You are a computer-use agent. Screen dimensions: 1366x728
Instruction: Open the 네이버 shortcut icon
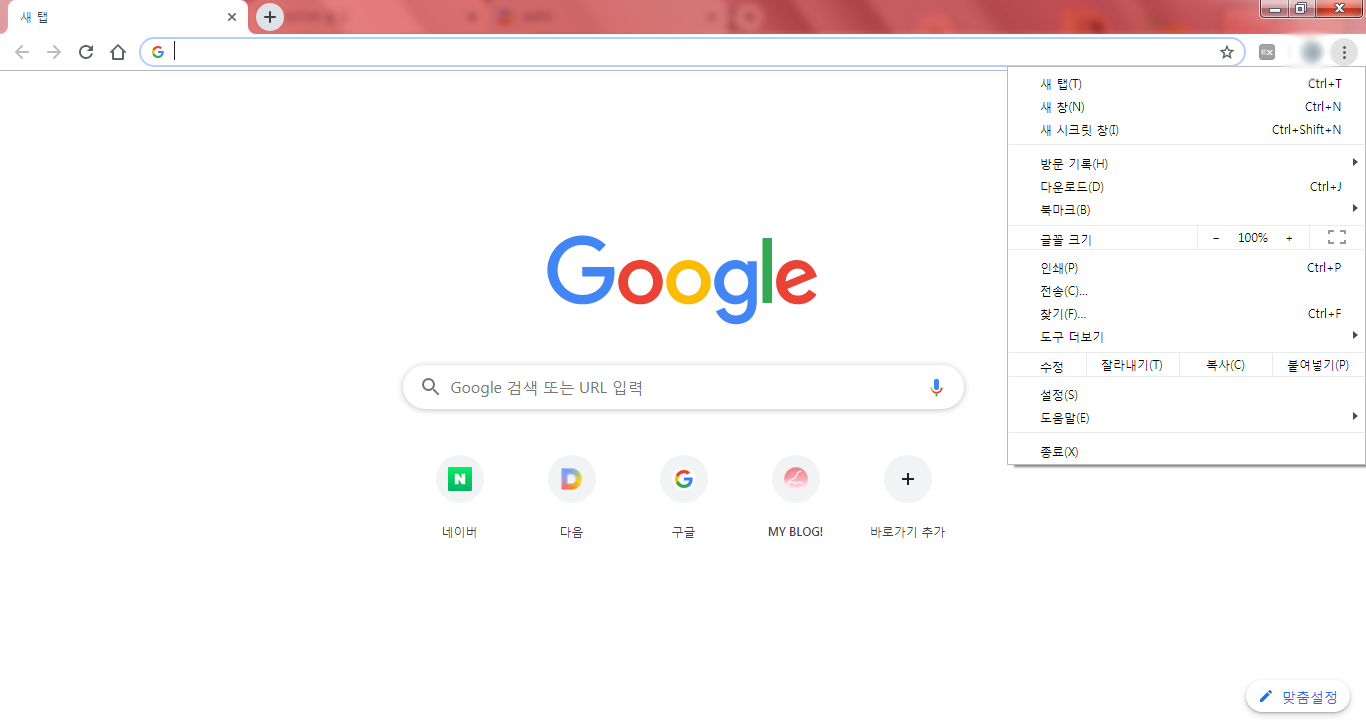point(460,479)
